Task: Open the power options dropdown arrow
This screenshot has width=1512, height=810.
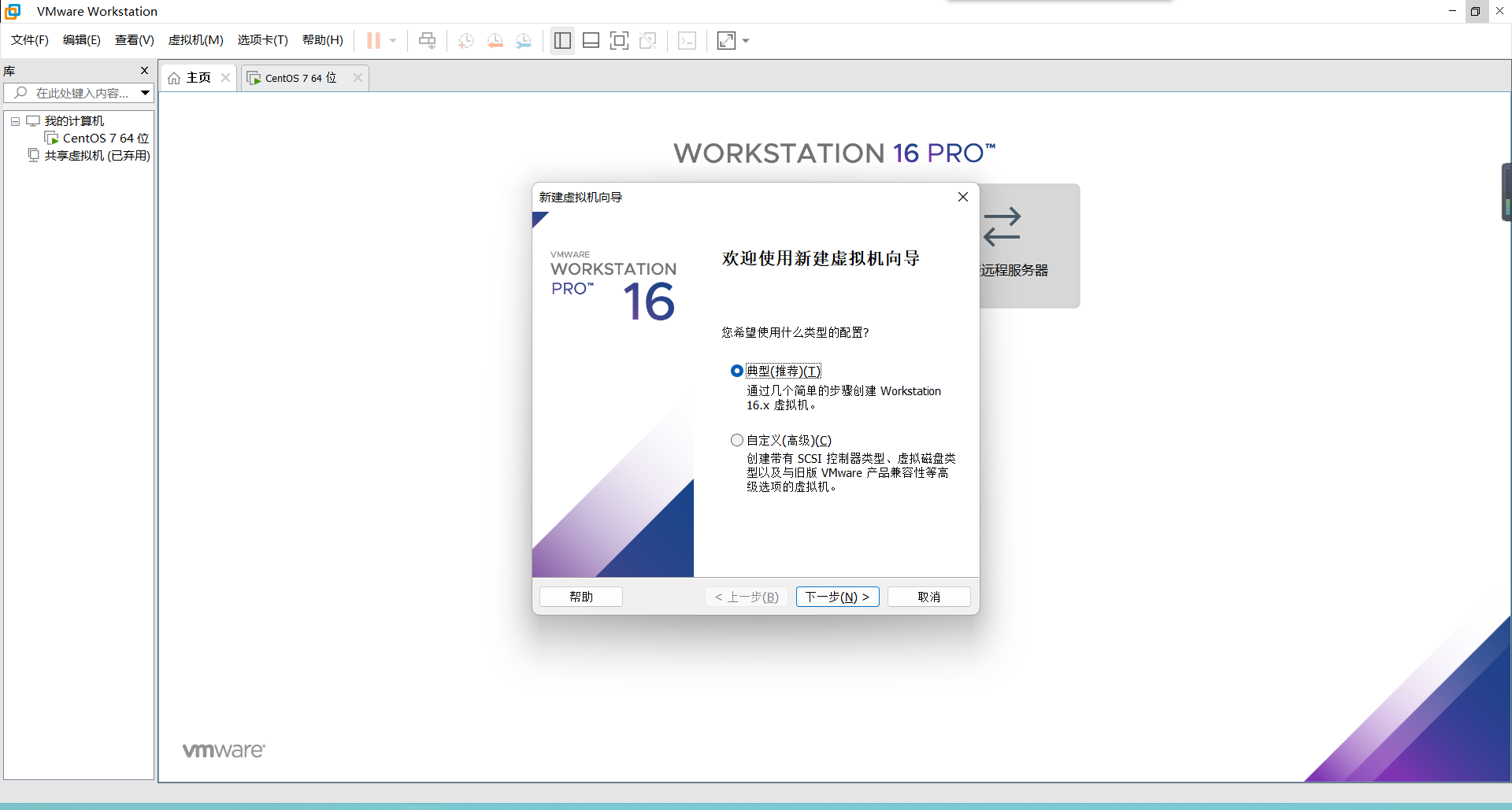Action: click(x=393, y=41)
